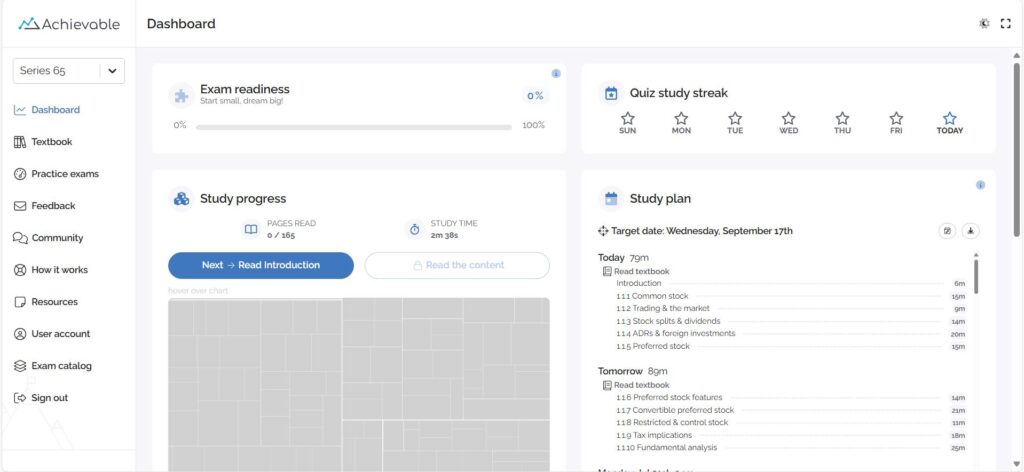Click the Feedback envelope icon
This screenshot has height=472, width=1024.
pyautogui.click(x=20, y=206)
